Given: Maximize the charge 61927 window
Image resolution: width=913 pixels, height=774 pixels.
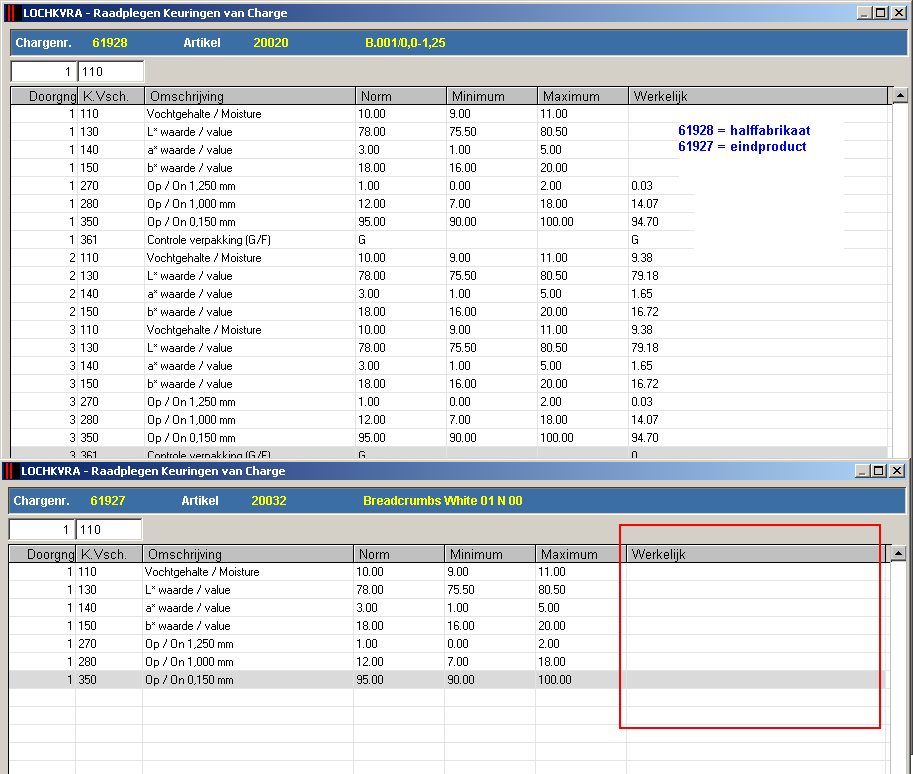Looking at the screenshot, I should click(879, 471).
